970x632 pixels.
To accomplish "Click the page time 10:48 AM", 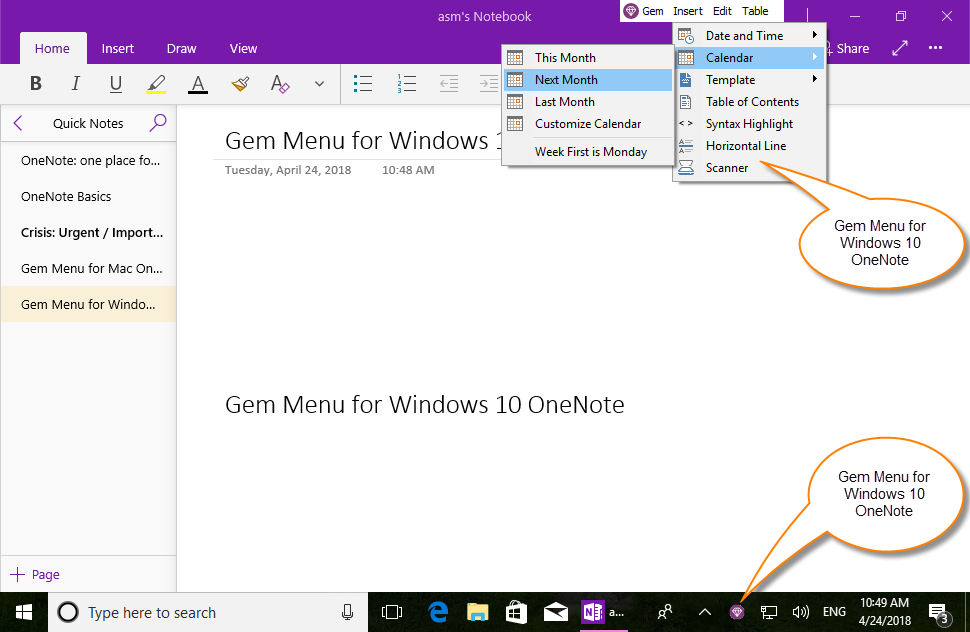I will pos(408,170).
